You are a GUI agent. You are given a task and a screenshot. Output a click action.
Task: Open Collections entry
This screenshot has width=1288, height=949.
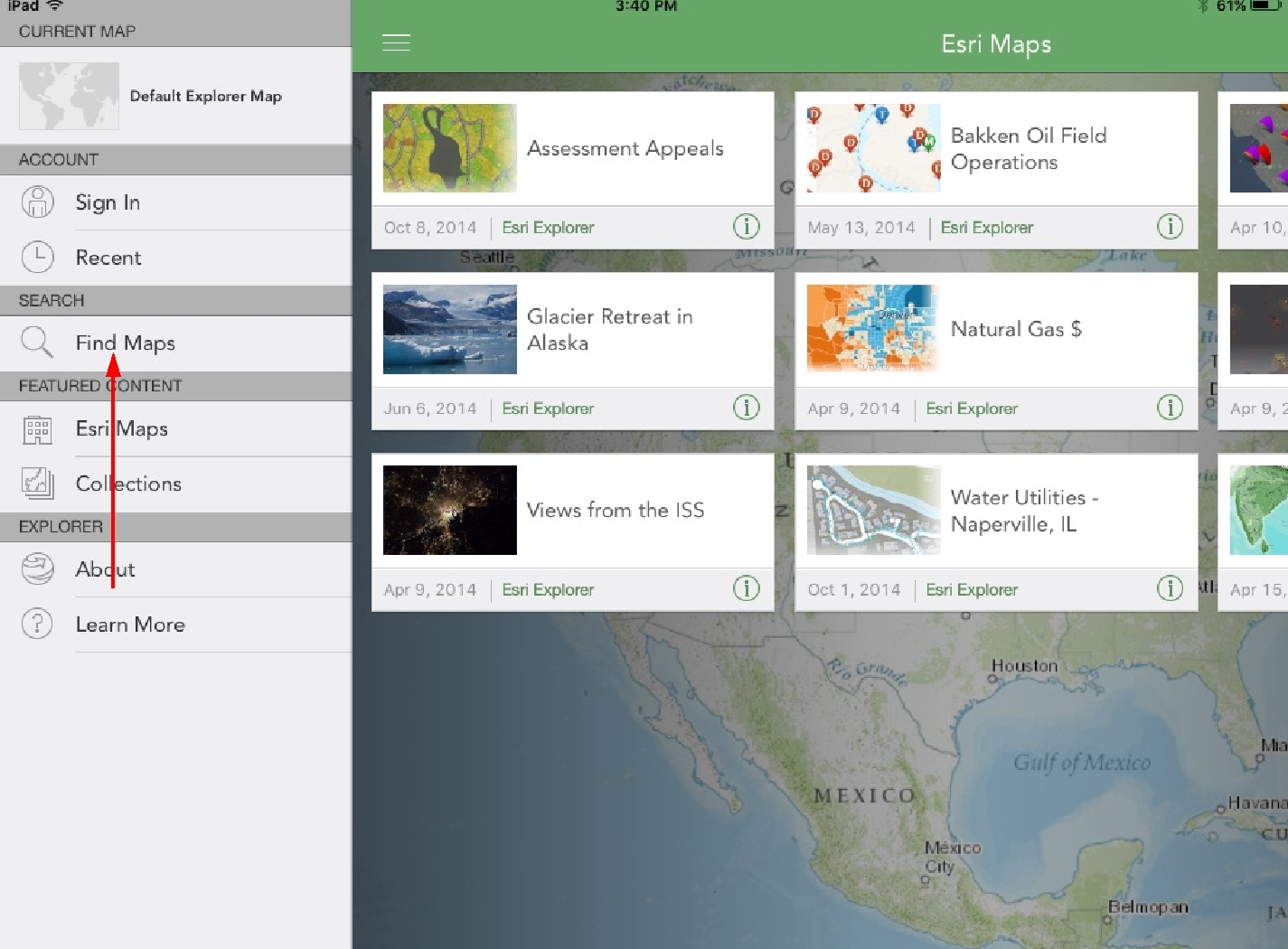pos(176,484)
